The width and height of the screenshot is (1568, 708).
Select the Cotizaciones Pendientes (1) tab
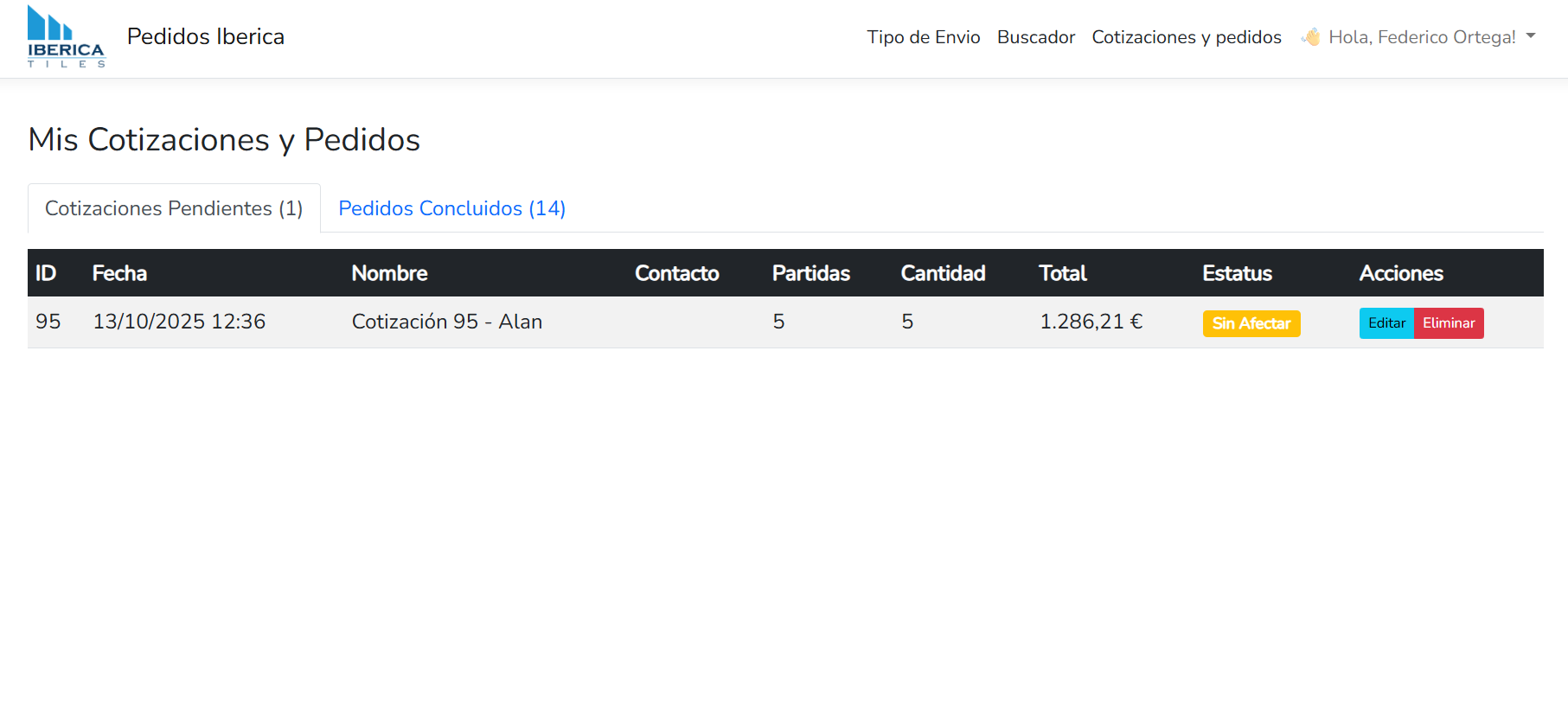coord(174,208)
